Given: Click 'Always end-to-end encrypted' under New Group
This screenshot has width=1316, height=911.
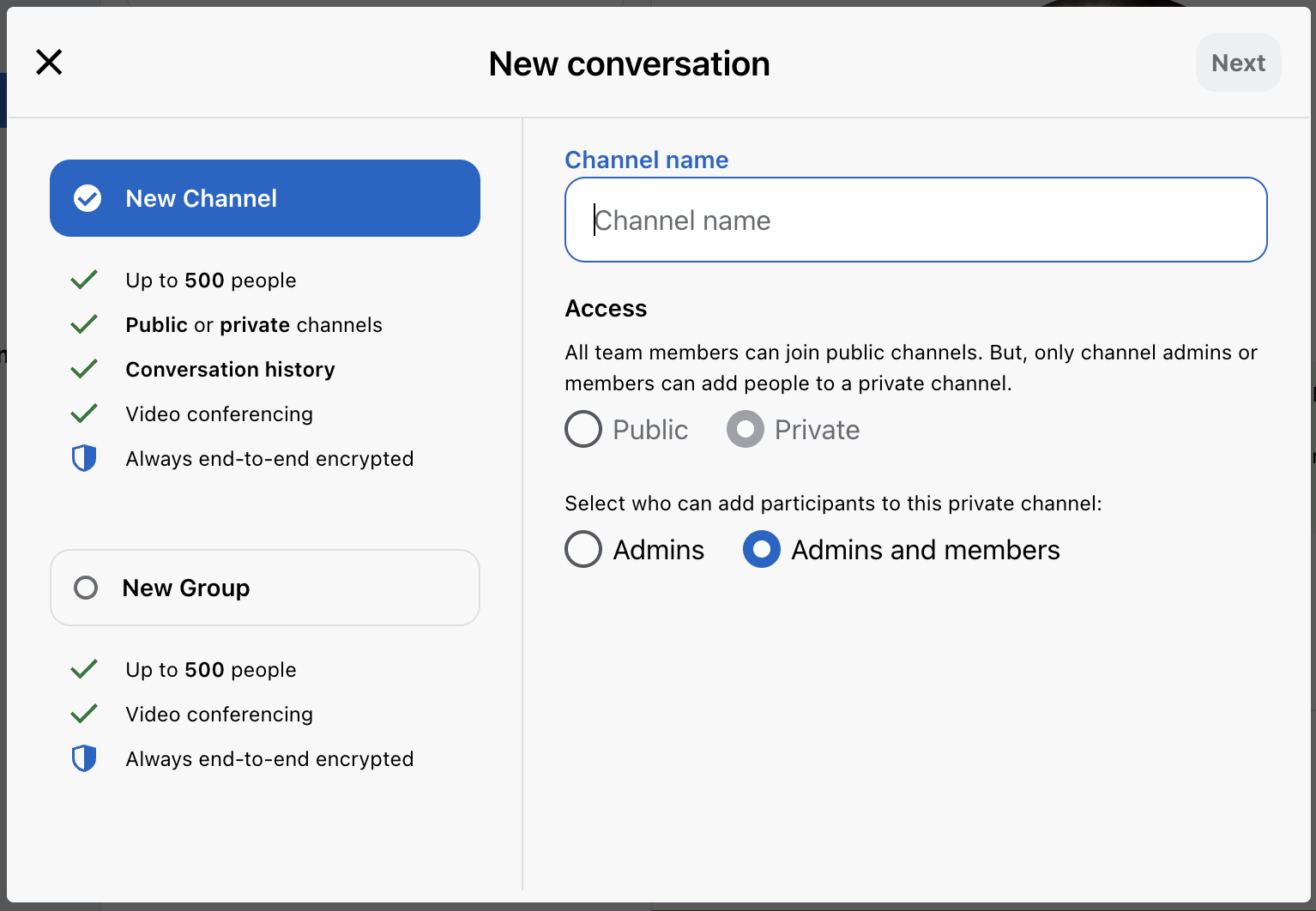Looking at the screenshot, I should (x=269, y=758).
